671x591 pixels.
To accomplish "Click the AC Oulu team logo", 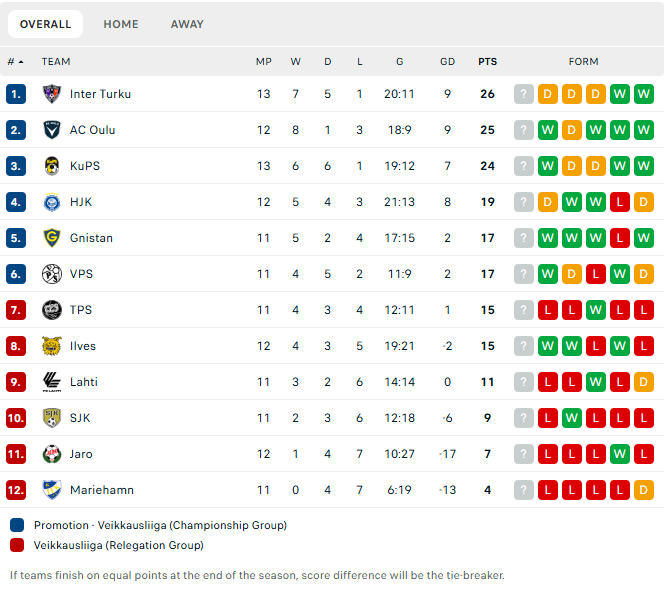I will tap(52, 130).
